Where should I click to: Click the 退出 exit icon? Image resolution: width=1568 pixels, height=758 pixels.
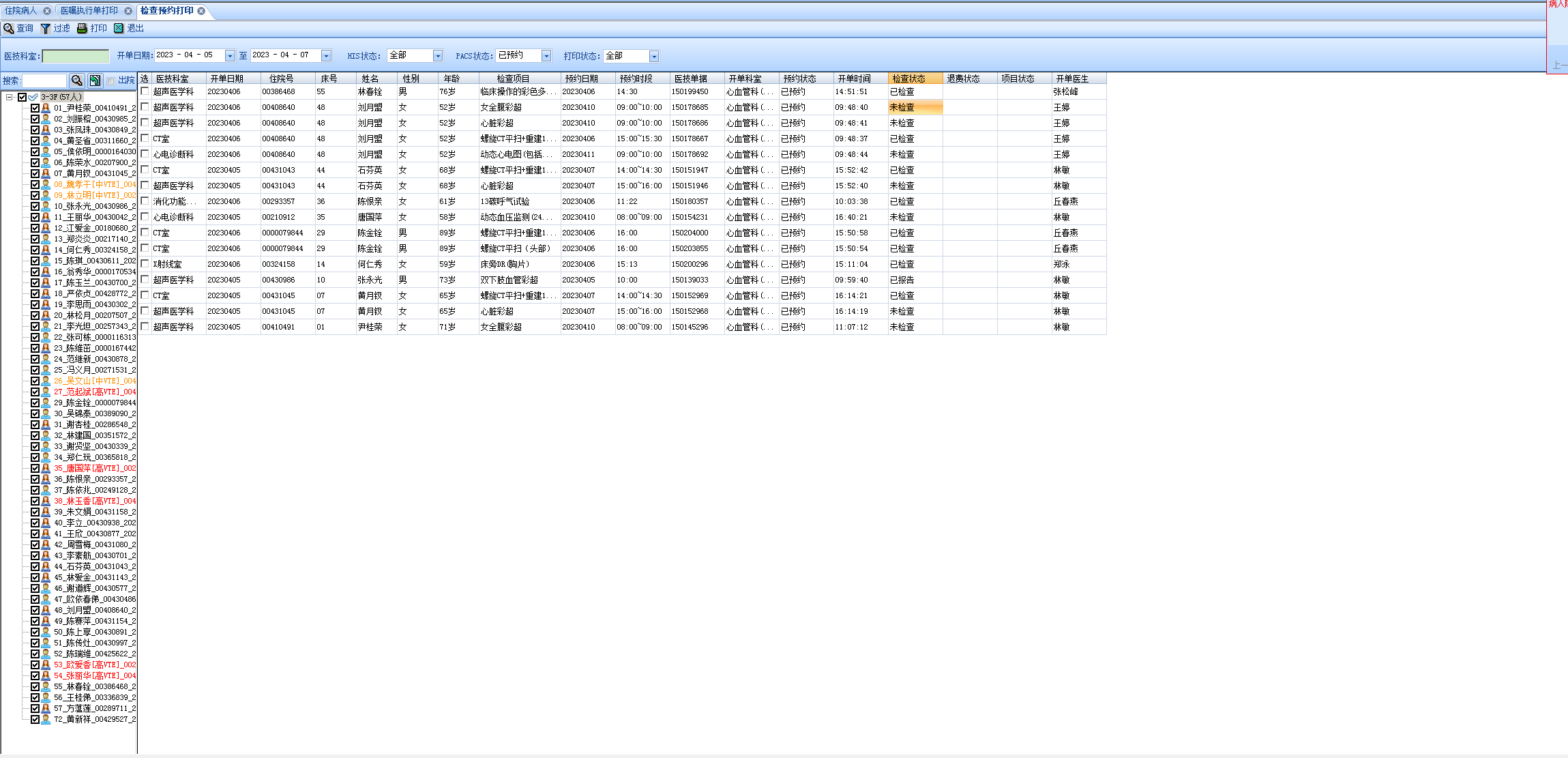pyautogui.click(x=119, y=29)
